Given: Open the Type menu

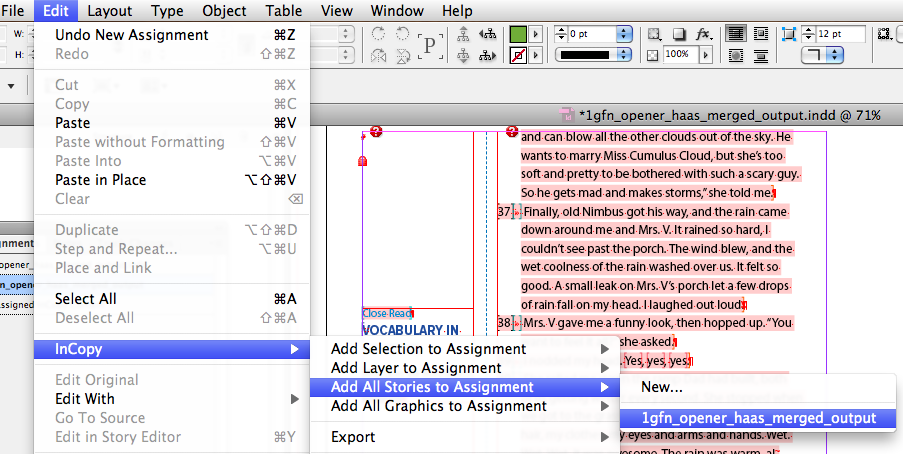Looking at the screenshot, I should tap(168, 10).
